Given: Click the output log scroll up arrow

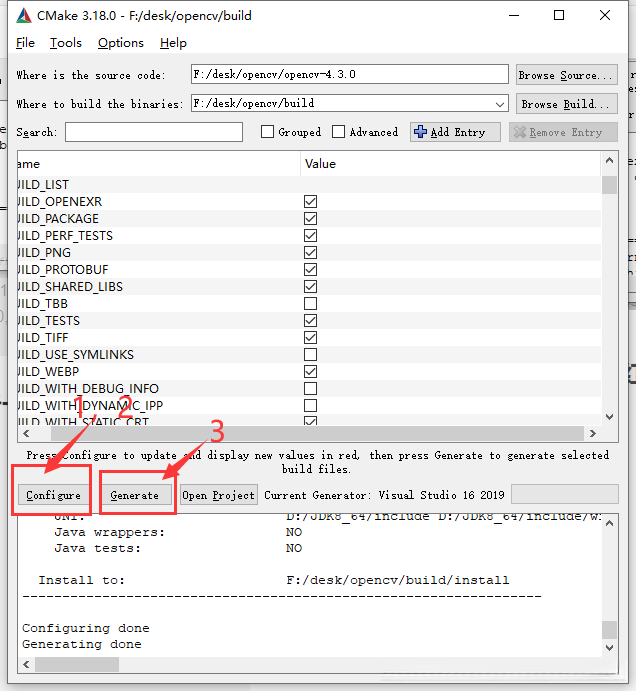Looking at the screenshot, I should (x=610, y=524).
